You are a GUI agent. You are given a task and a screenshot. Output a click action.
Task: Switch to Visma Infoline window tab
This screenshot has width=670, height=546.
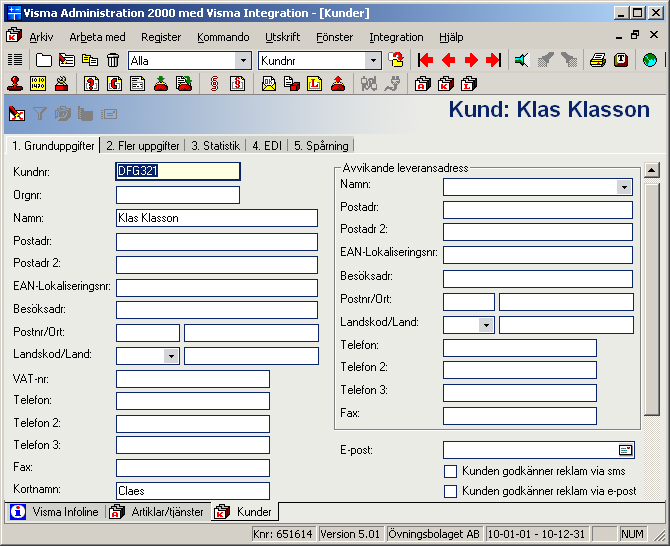(x=54, y=511)
